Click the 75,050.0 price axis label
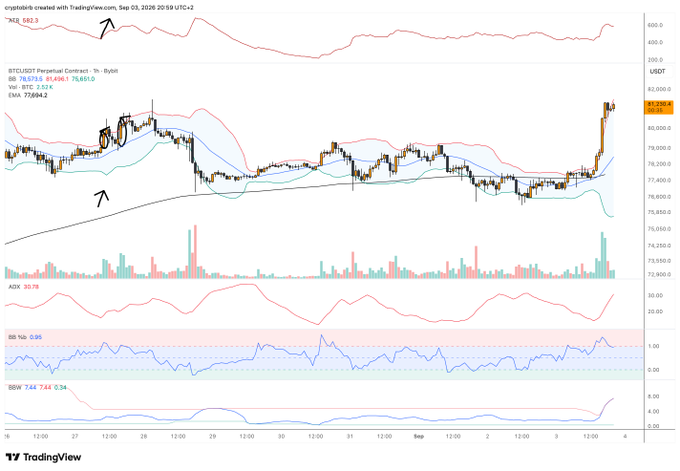 (x=659, y=229)
